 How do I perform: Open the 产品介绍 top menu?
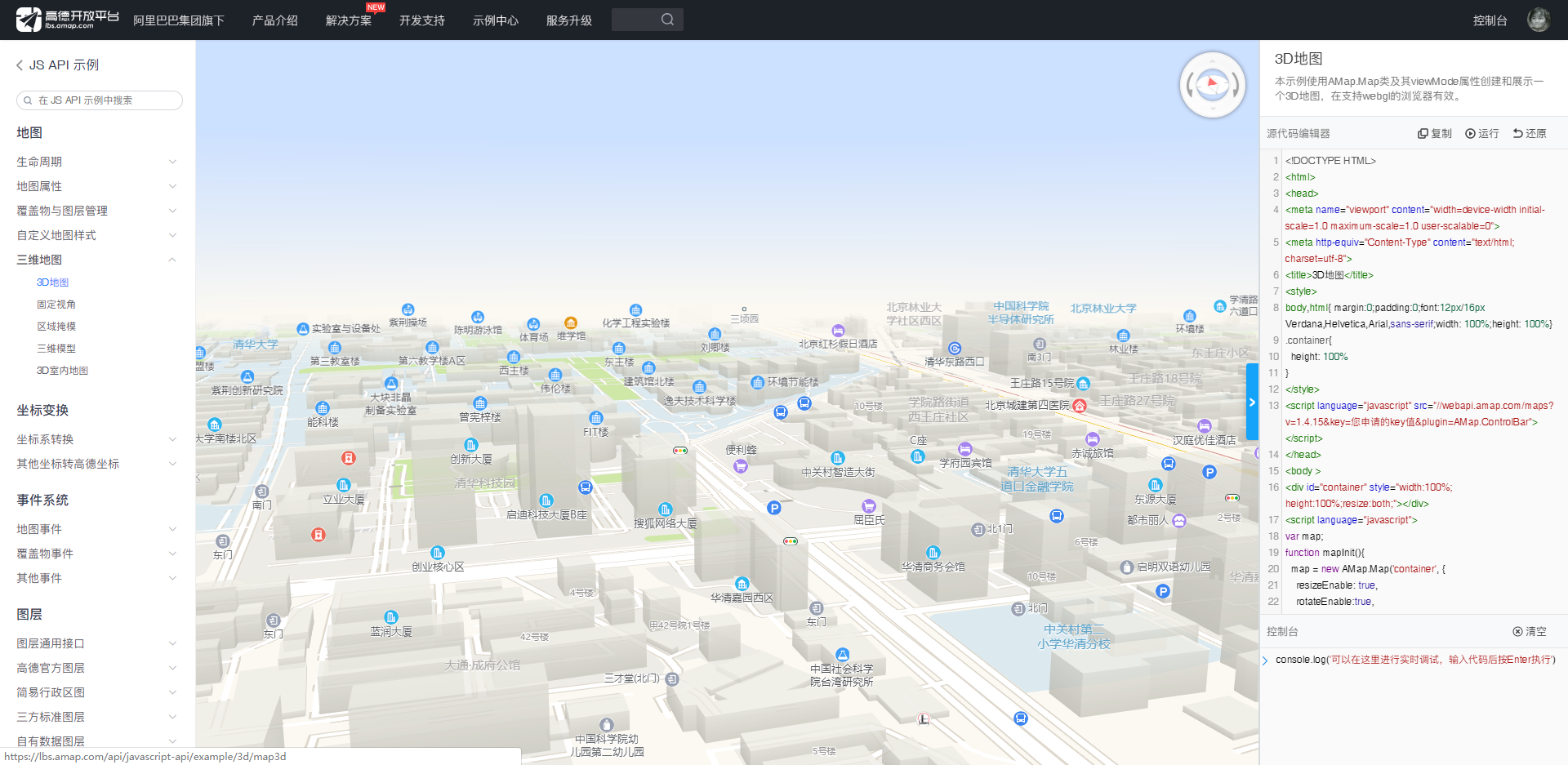(x=275, y=20)
